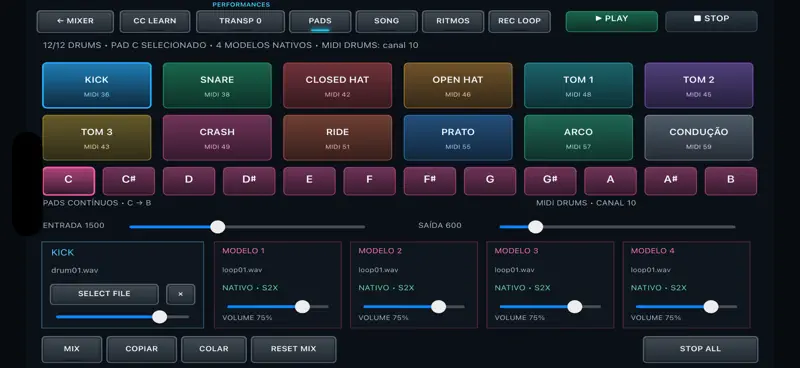Click the TRANSP 0 transpose button
800x368 pixels.
point(240,21)
